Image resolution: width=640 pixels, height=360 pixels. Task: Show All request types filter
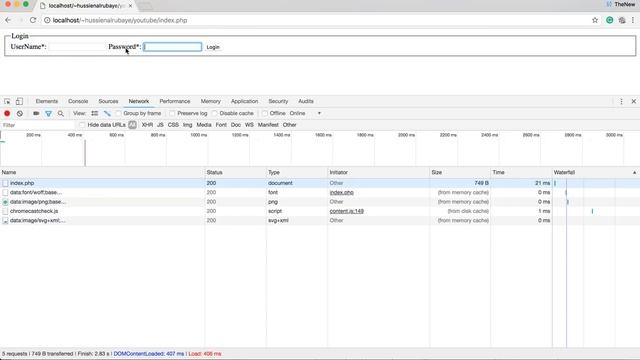click(x=132, y=125)
